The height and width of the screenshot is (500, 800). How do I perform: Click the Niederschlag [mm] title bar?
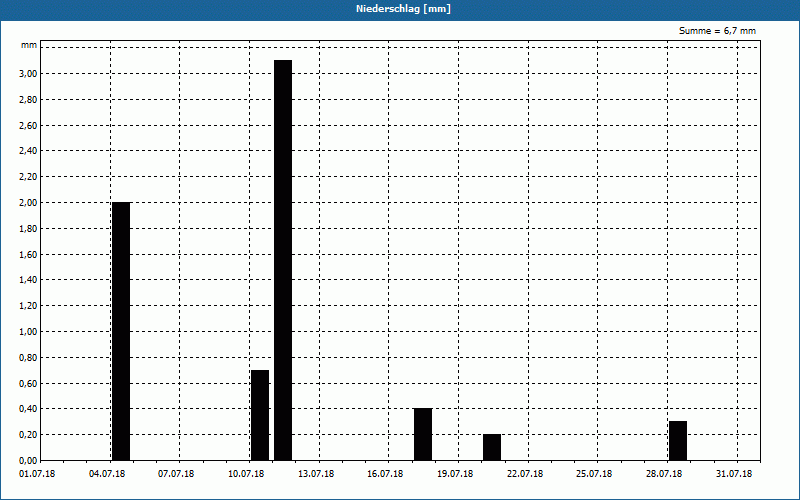400,9
